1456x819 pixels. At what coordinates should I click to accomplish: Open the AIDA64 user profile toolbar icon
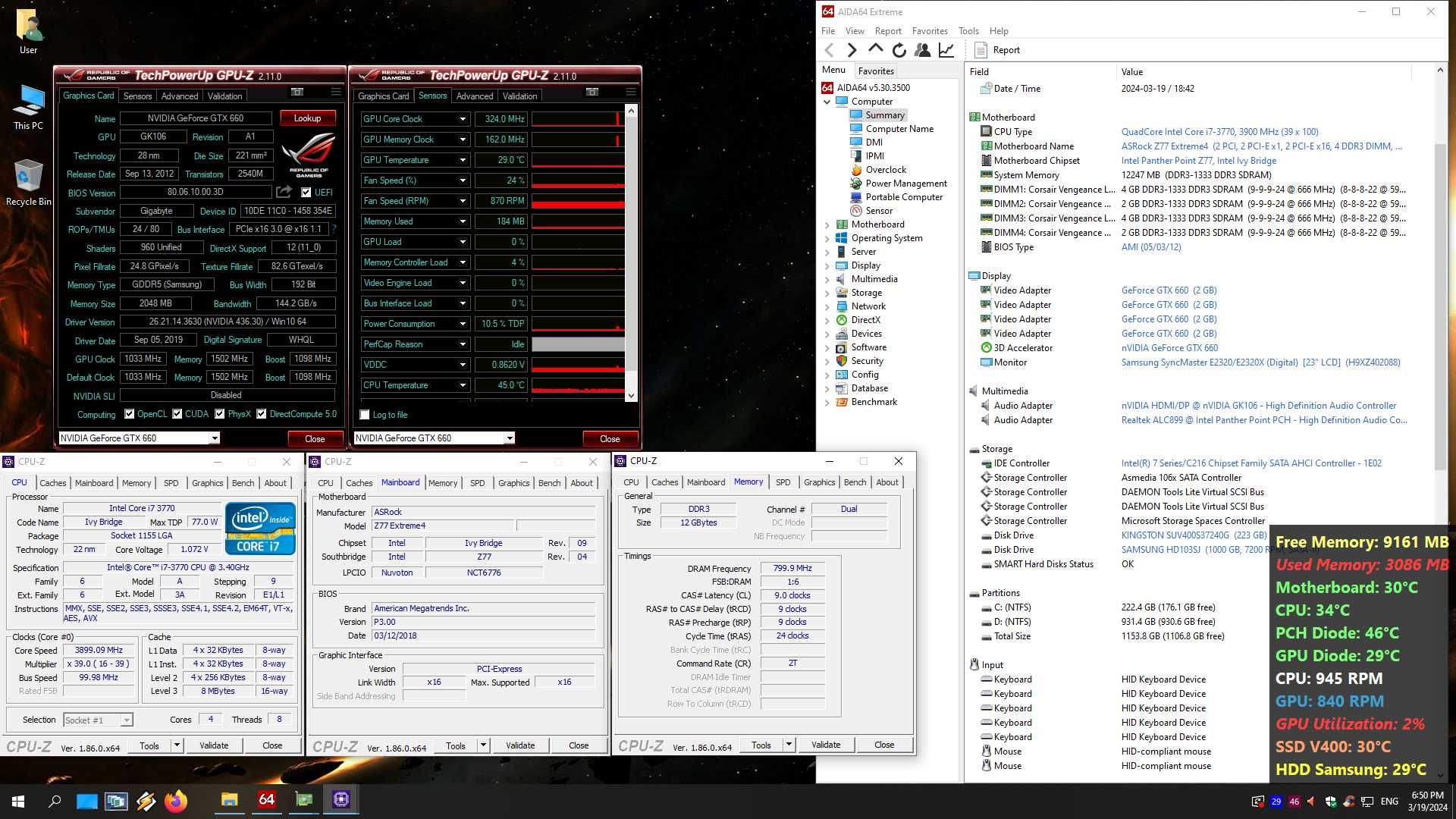click(x=923, y=50)
